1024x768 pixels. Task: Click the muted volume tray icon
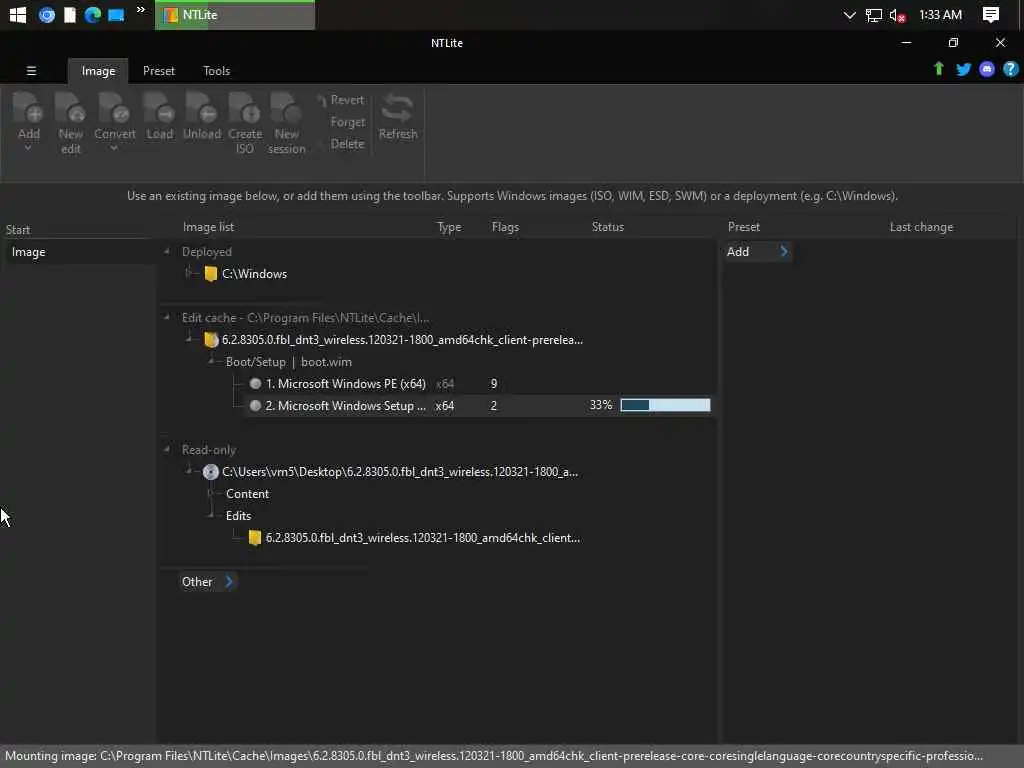(897, 15)
